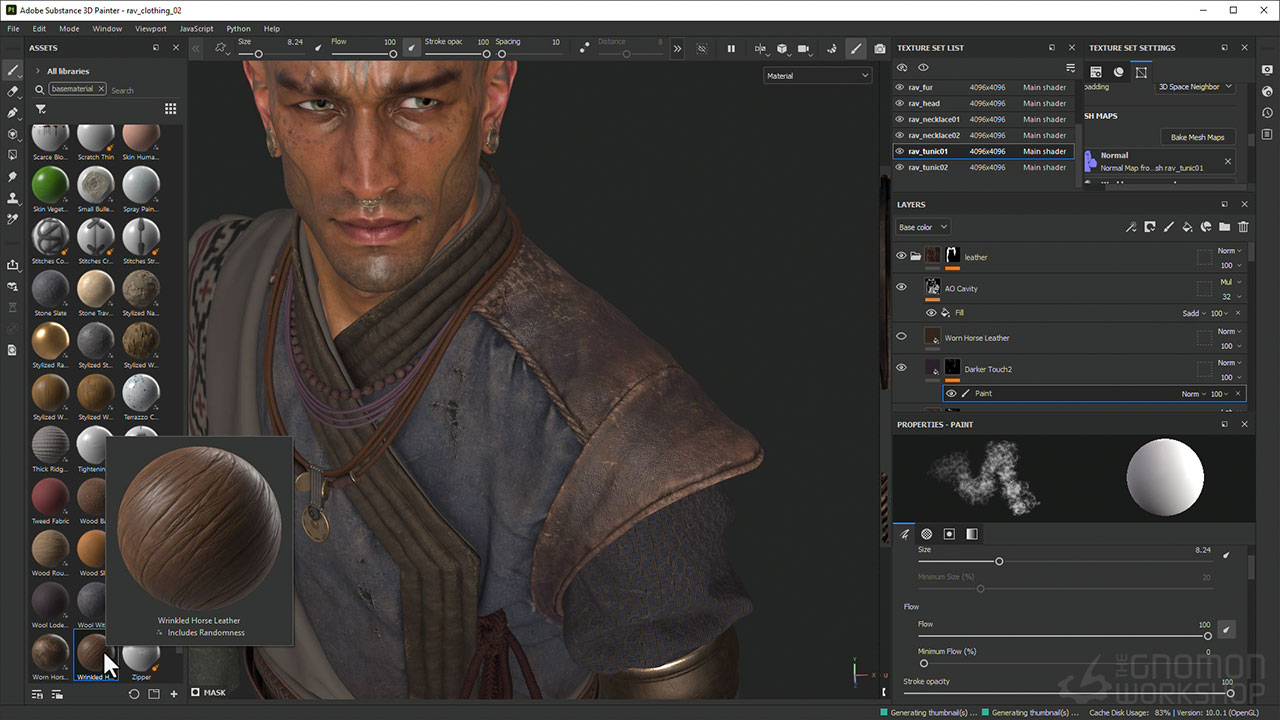Viewport: 1280px width, 720px height.
Task: Open the Base color channel dropdown
Action: [x=922, y=227]
